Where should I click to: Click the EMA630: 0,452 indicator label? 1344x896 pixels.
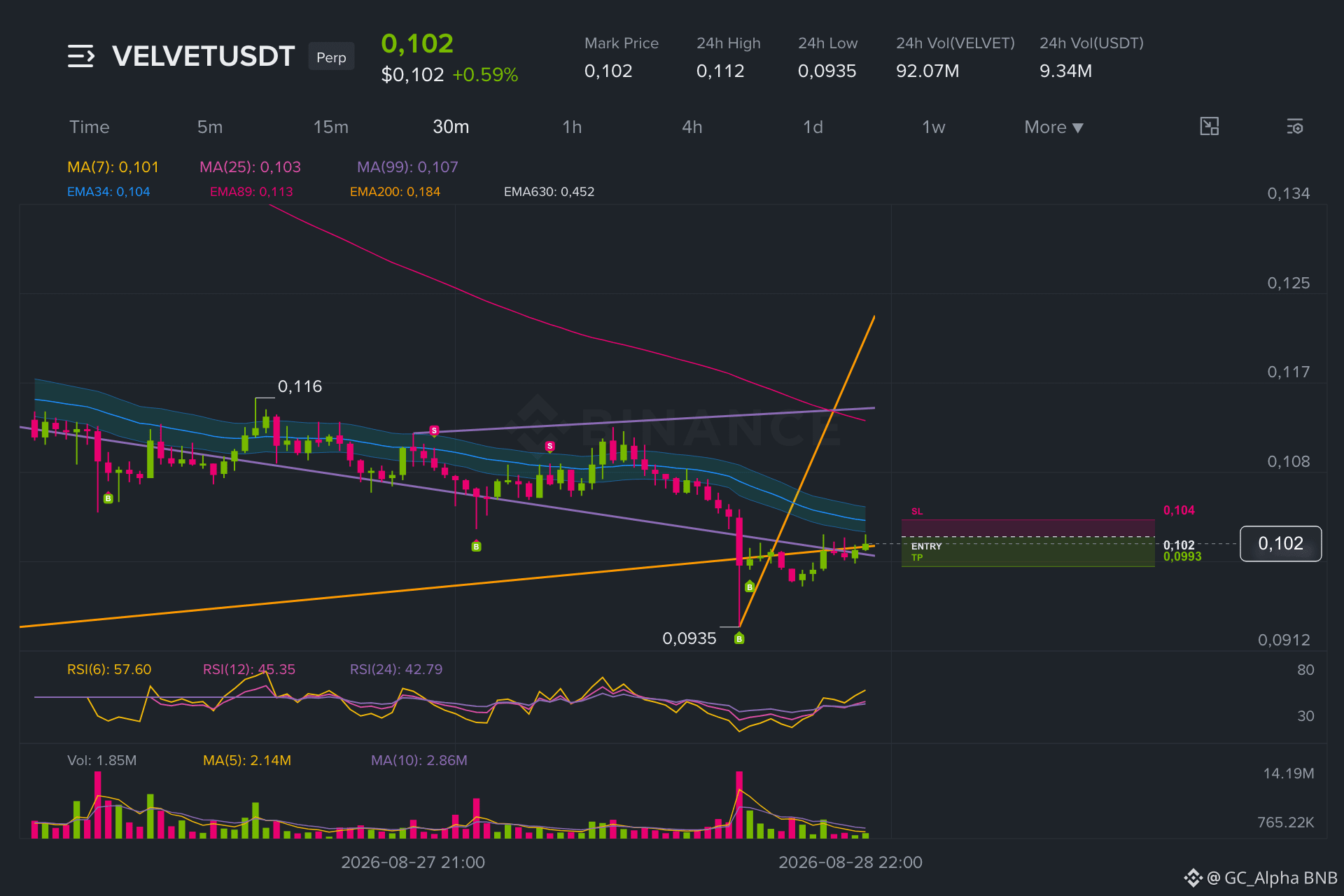pos(549,192)
